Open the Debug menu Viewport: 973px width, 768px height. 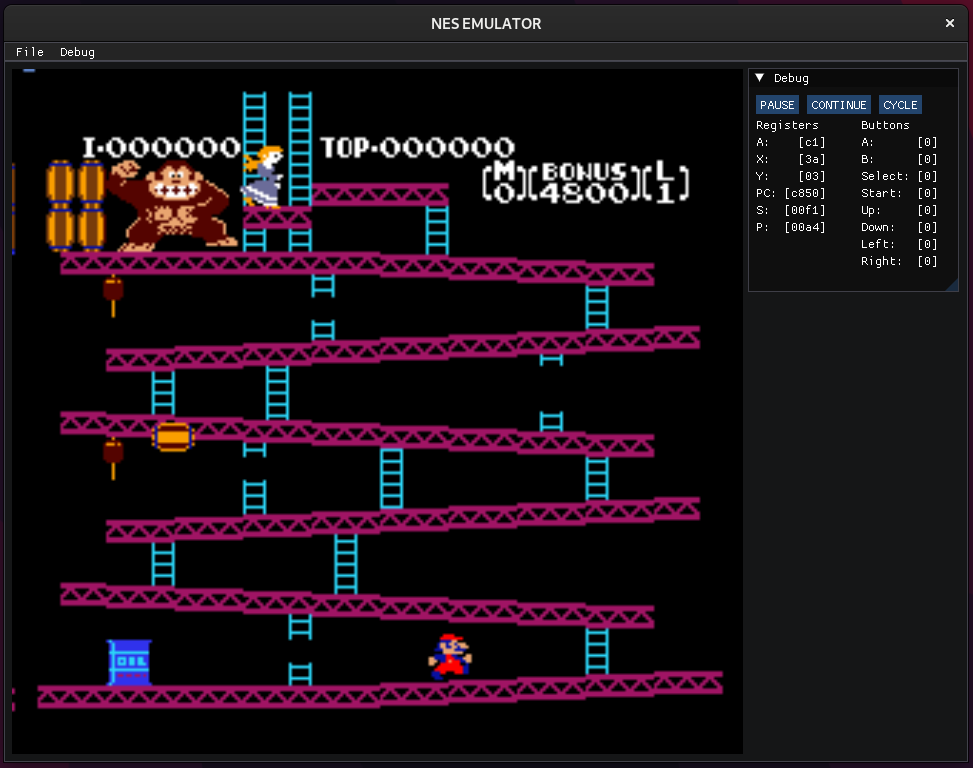click(77, 52)
